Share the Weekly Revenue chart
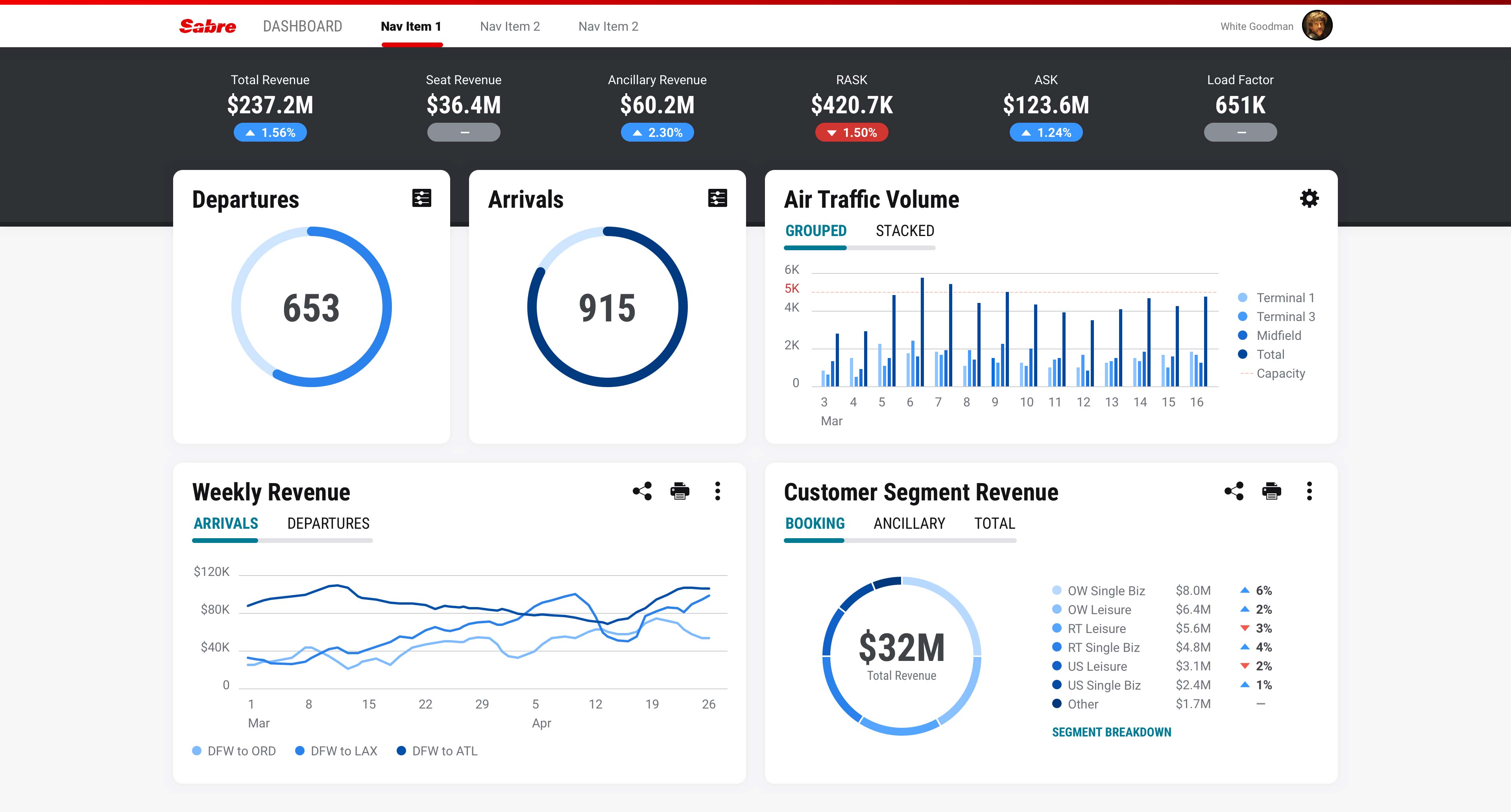Image resolution: width=1511 pixels, height=812 pixels. pyautogui.click(x=642, y=491)
